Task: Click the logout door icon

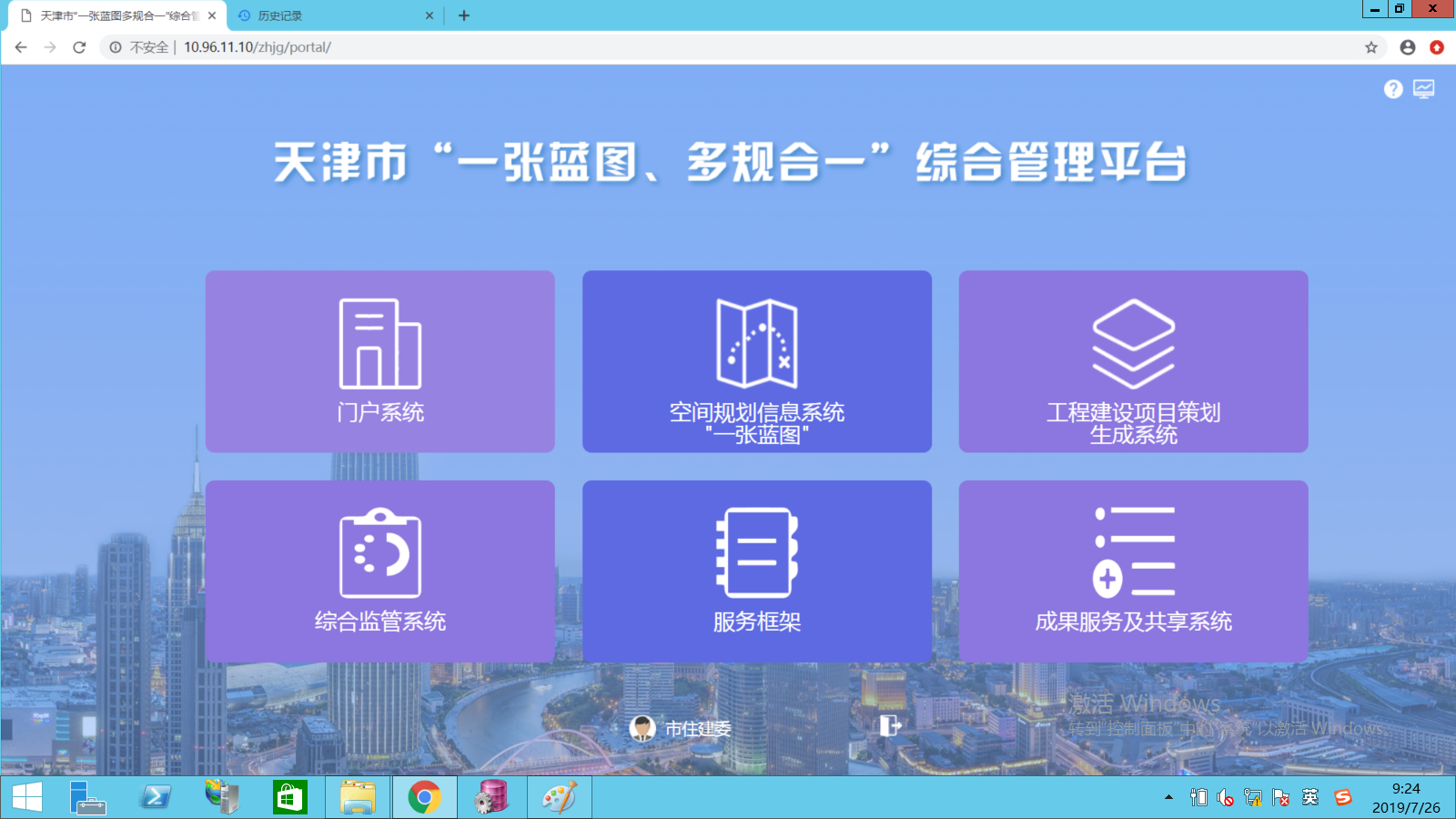Action: click(x=890, y=725)
